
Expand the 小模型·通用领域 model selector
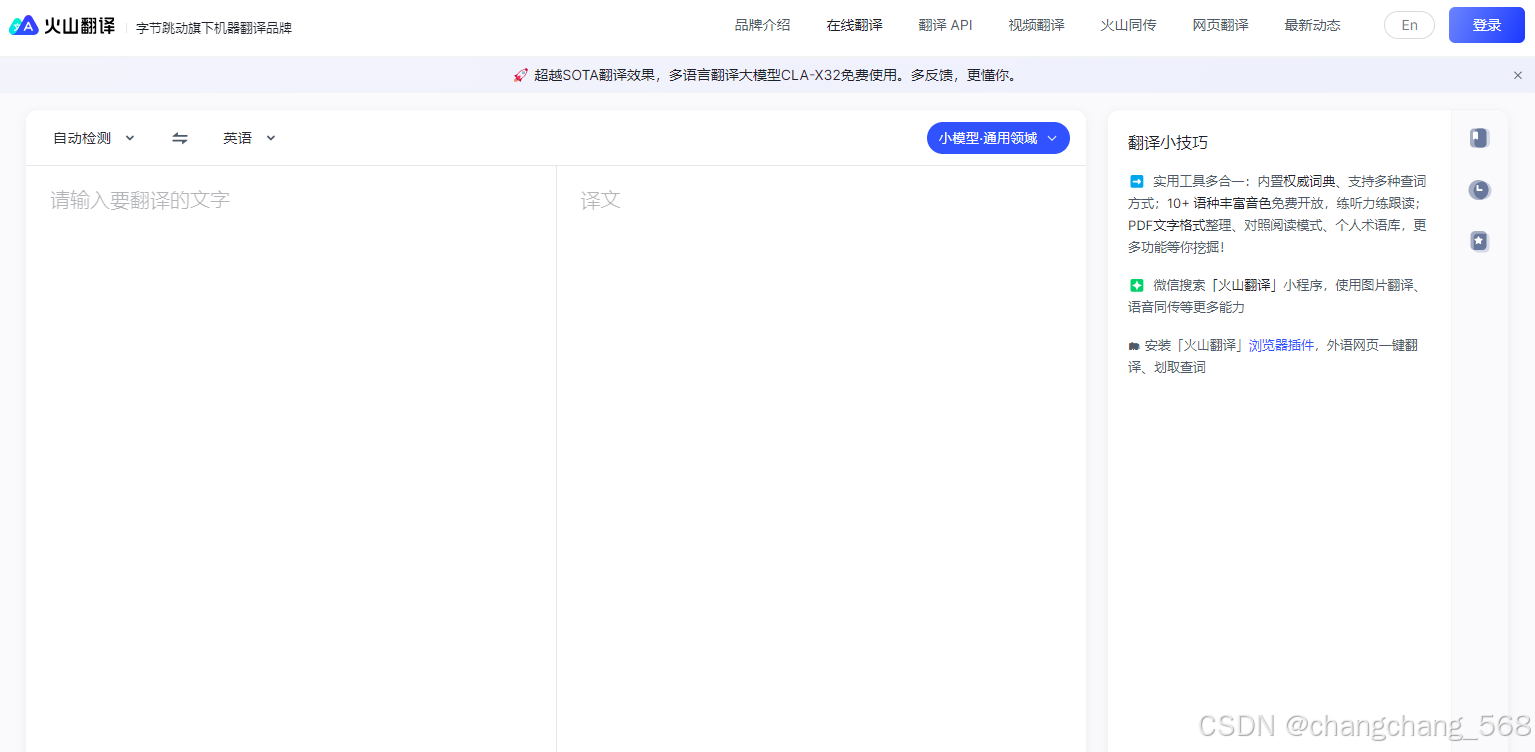998,138
